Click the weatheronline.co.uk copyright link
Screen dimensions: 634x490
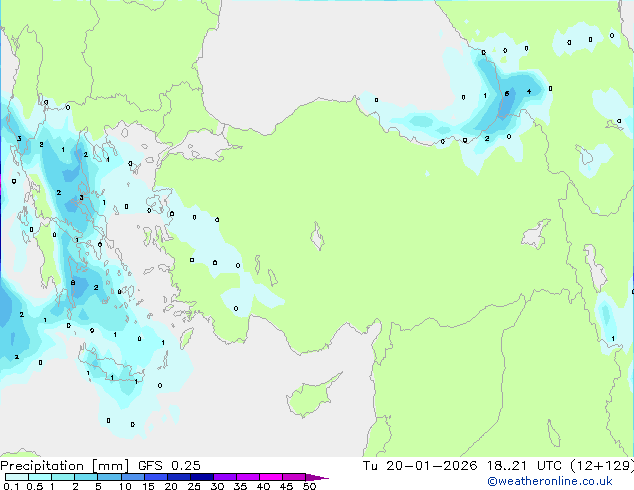[x=550, y=481]
